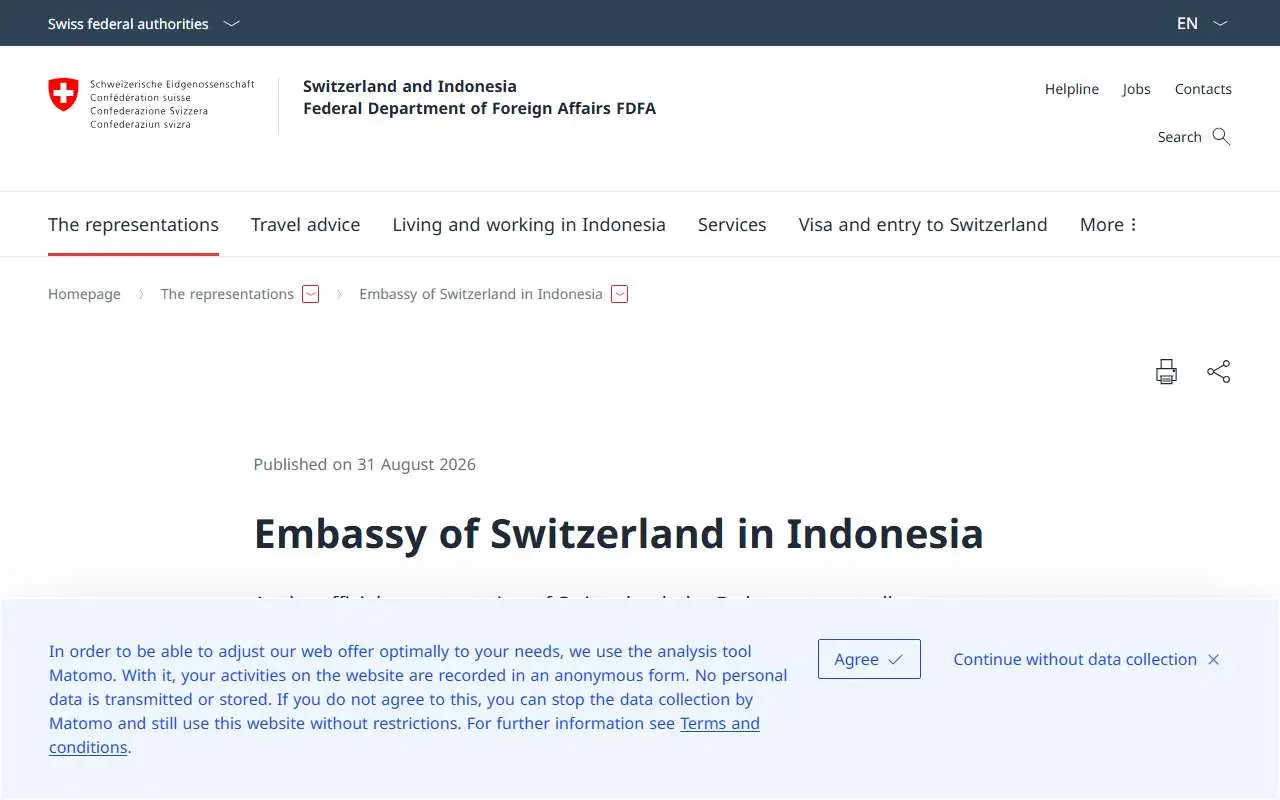Screen dimensions: 1280x800
Task: Open the share icon
Action: [1218, 372]
